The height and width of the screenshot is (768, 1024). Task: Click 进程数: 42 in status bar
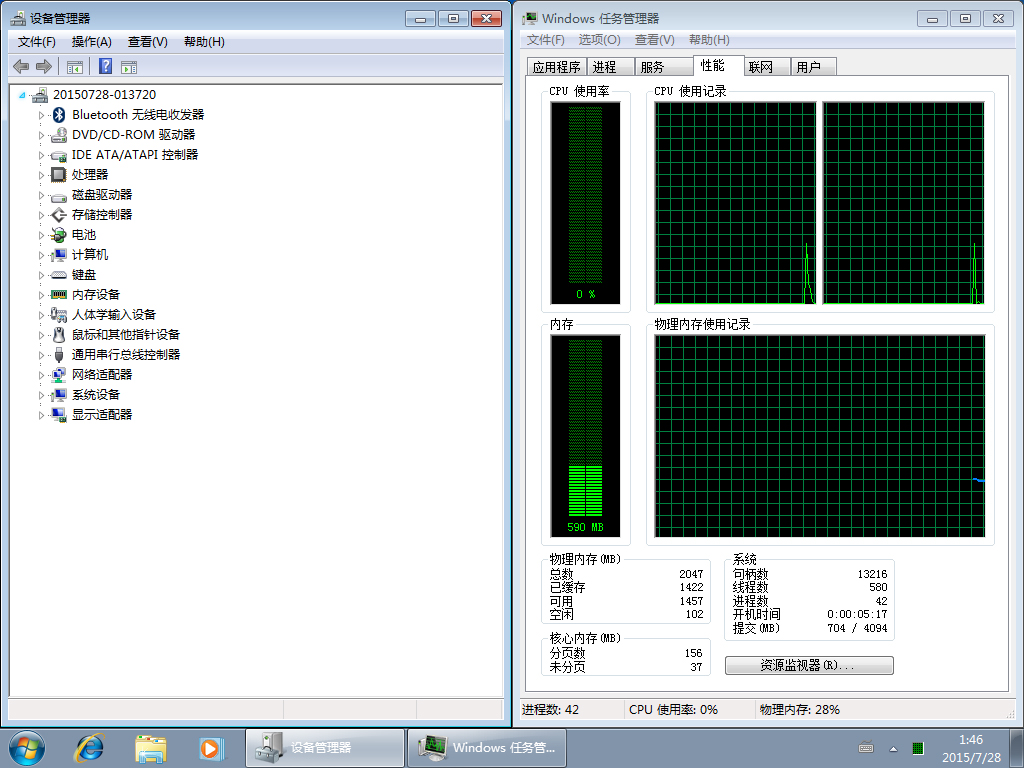click(x=550, y=709)
